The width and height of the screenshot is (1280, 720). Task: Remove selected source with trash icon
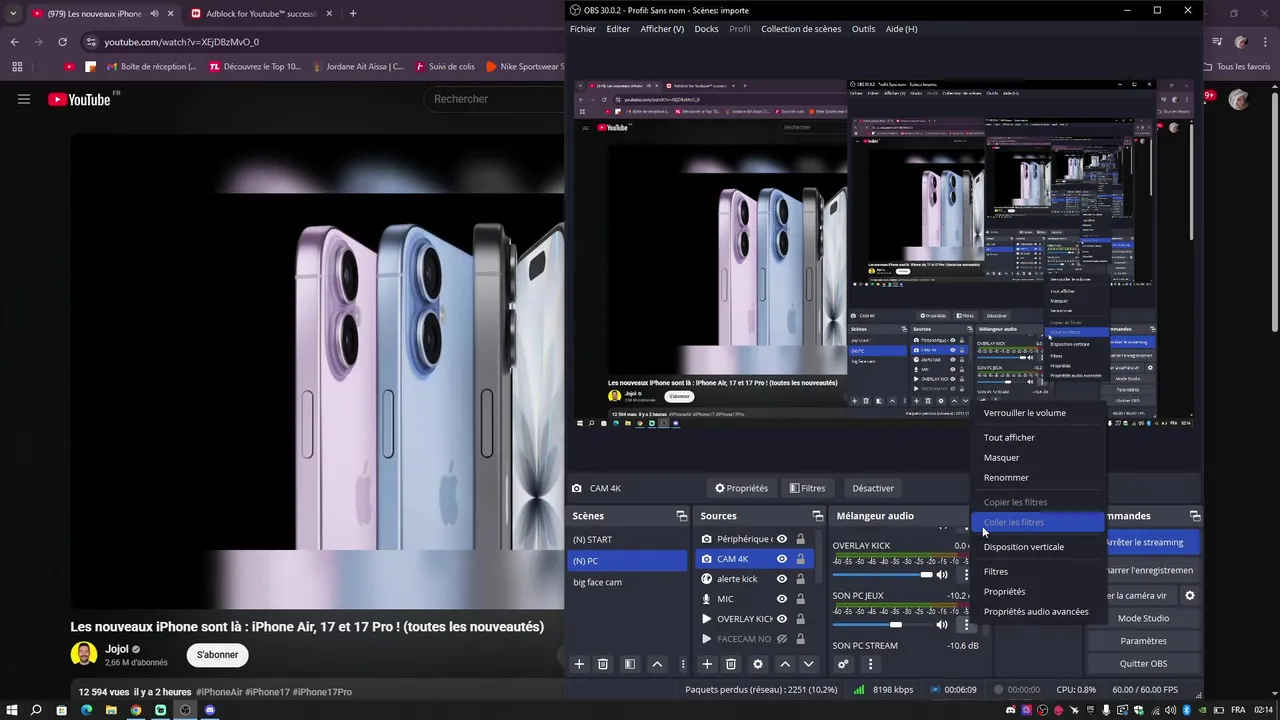pos(731,664)
